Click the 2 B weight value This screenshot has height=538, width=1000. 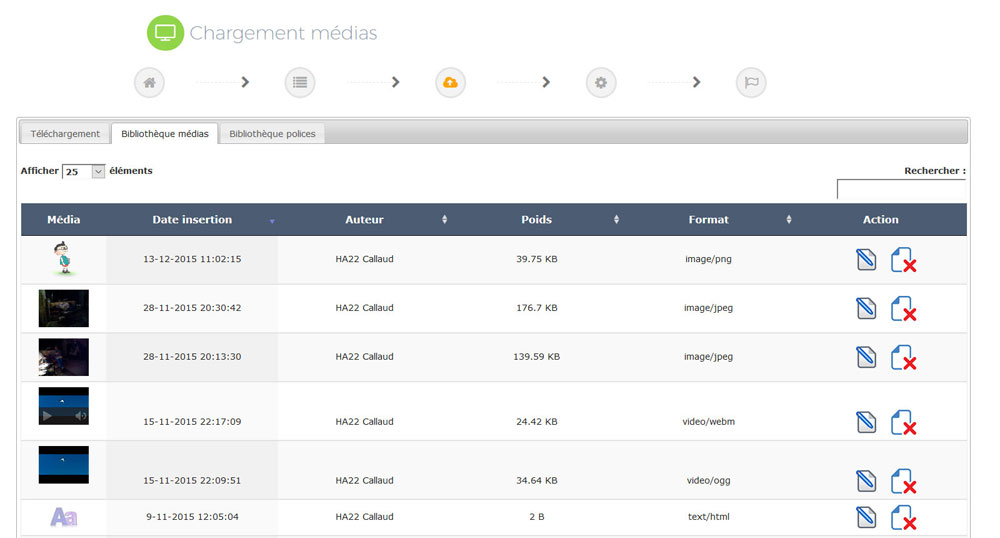[x=536, y=516]
